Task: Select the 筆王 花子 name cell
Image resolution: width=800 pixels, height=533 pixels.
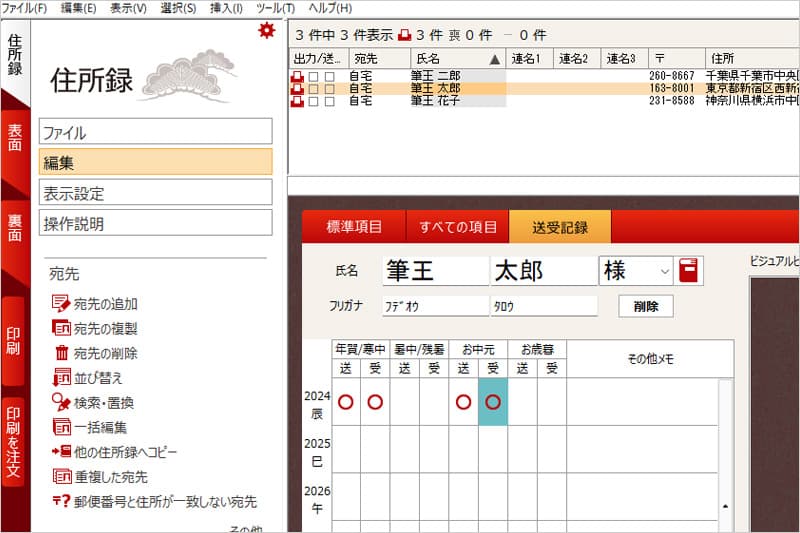Action: pyautogui.click(x=458, y=101)
